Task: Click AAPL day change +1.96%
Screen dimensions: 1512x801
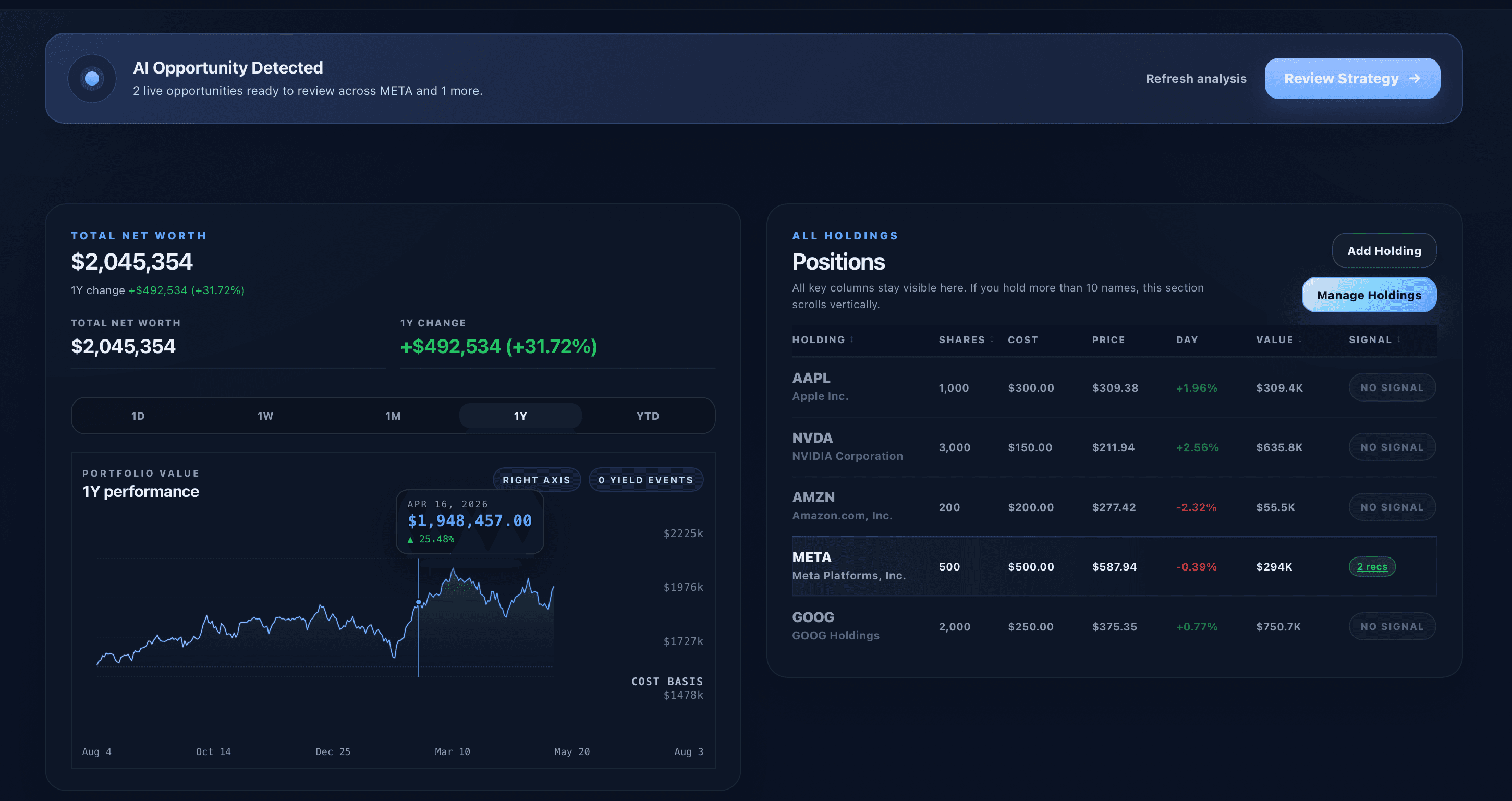Action: point(1197,388)
